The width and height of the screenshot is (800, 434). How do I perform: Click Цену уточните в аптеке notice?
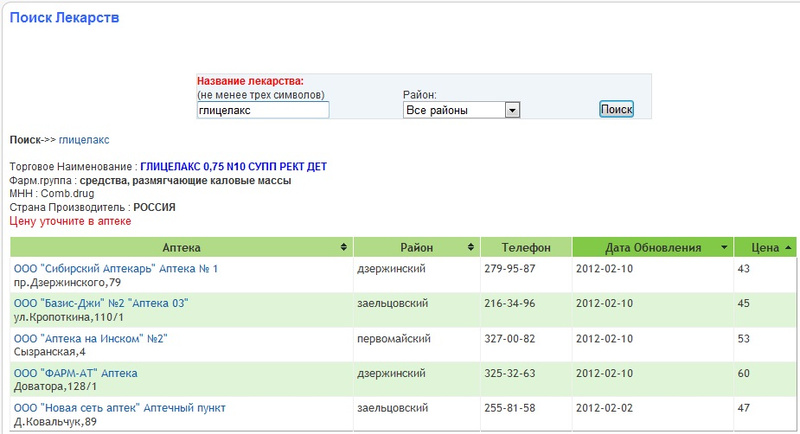(x=70, y=221)
